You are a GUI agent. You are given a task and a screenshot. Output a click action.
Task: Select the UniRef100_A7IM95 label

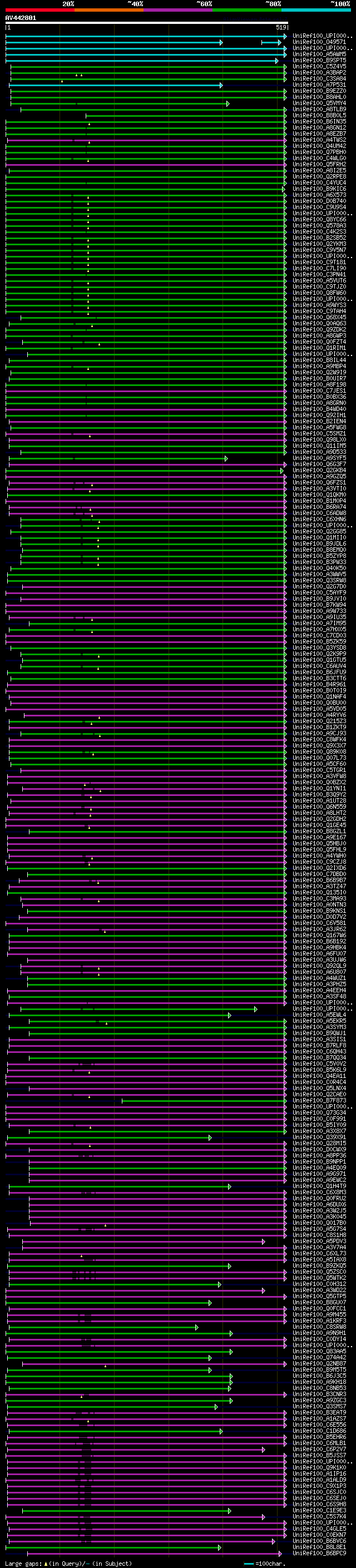319,624
